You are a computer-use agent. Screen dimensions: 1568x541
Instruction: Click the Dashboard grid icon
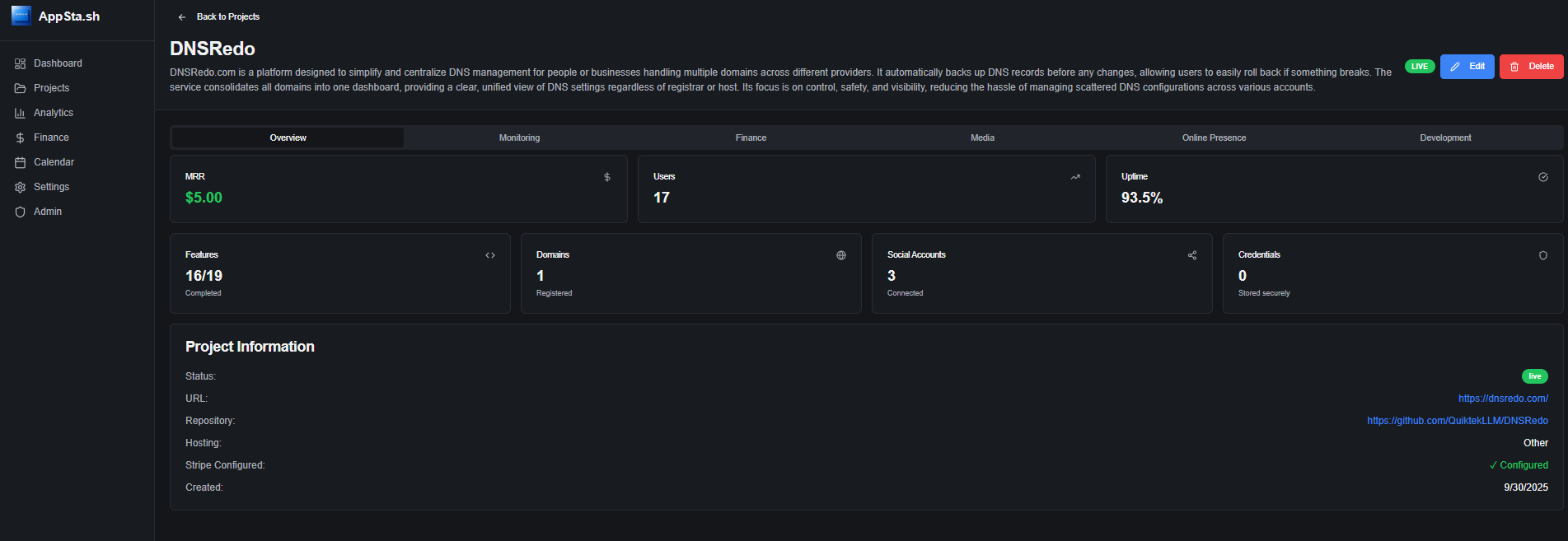click(21, 63)
